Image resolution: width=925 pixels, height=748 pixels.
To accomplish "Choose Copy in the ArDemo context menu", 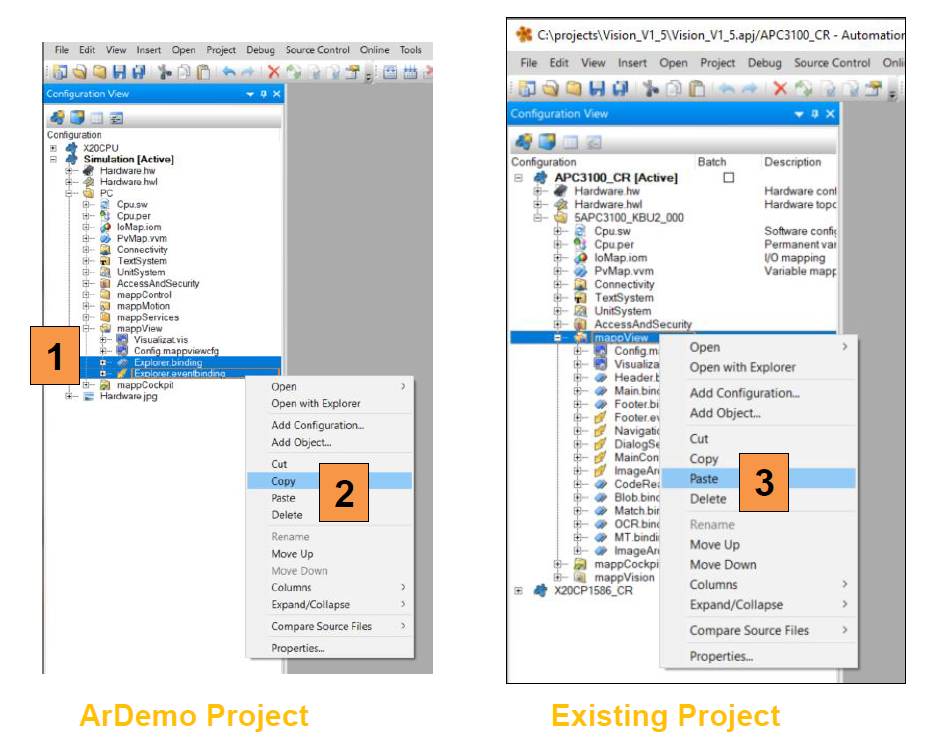I will pyautogui.click(x=284, y=481).
